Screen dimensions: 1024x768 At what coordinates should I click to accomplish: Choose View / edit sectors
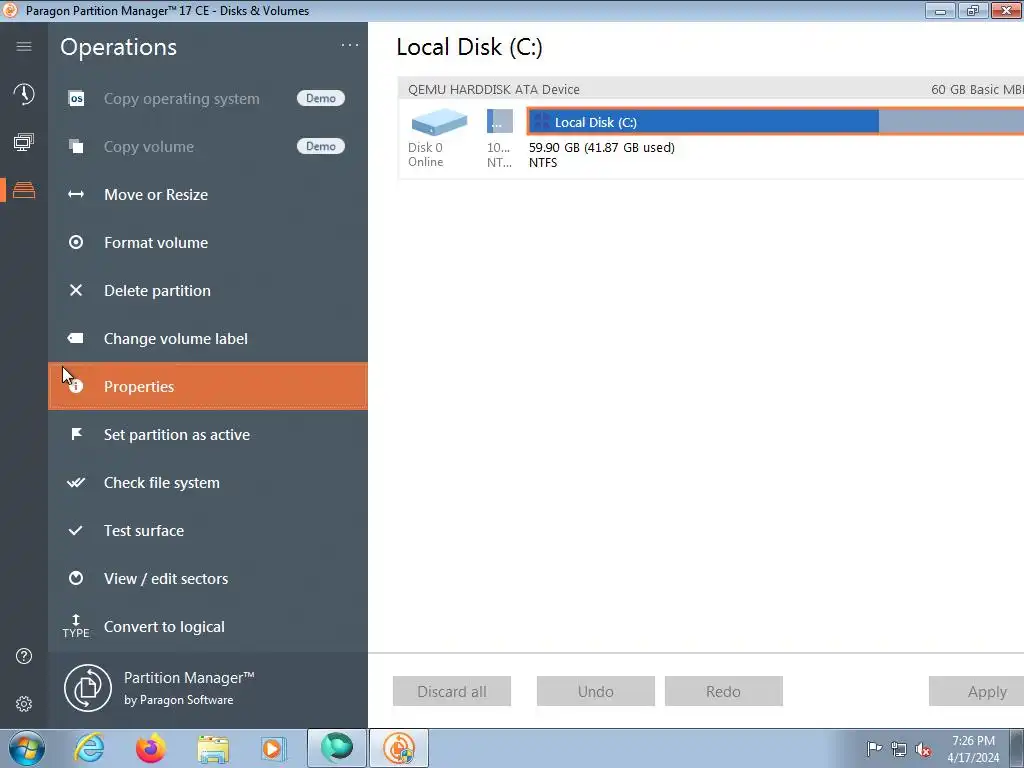coord(208,579)
